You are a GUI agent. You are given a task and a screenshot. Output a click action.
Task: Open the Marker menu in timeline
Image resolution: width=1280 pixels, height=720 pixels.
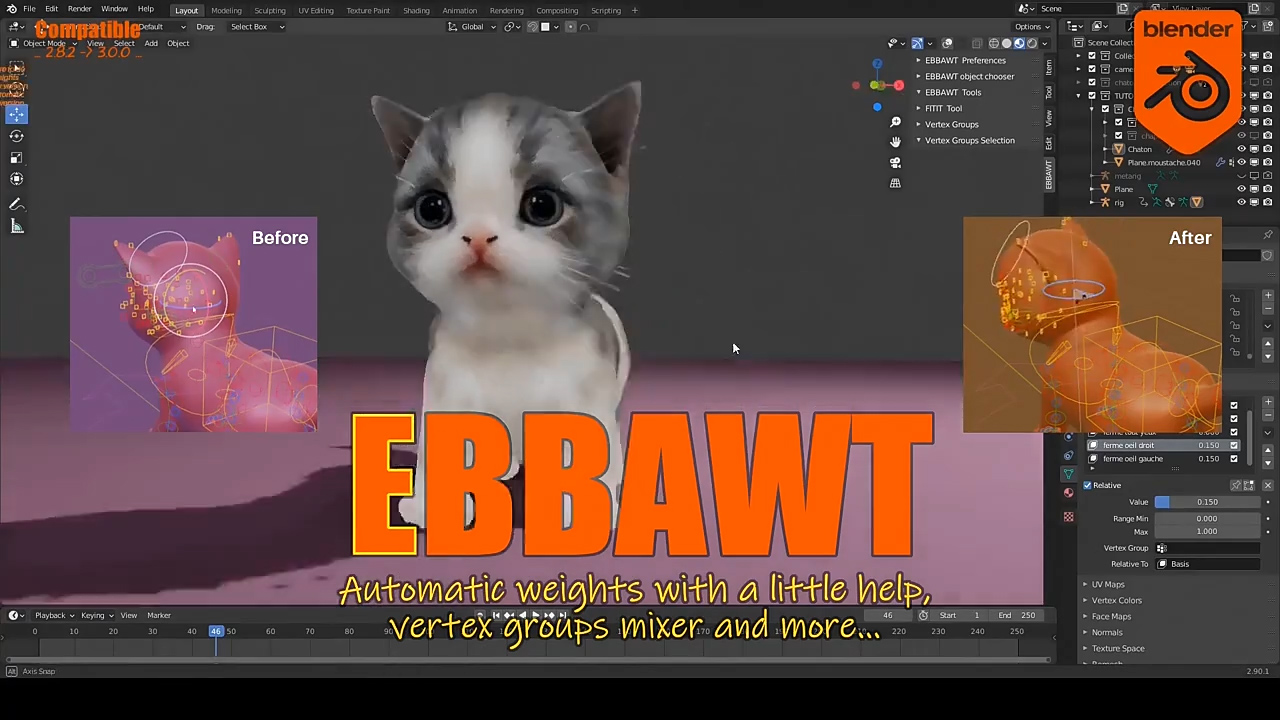[x=159, y=615]
